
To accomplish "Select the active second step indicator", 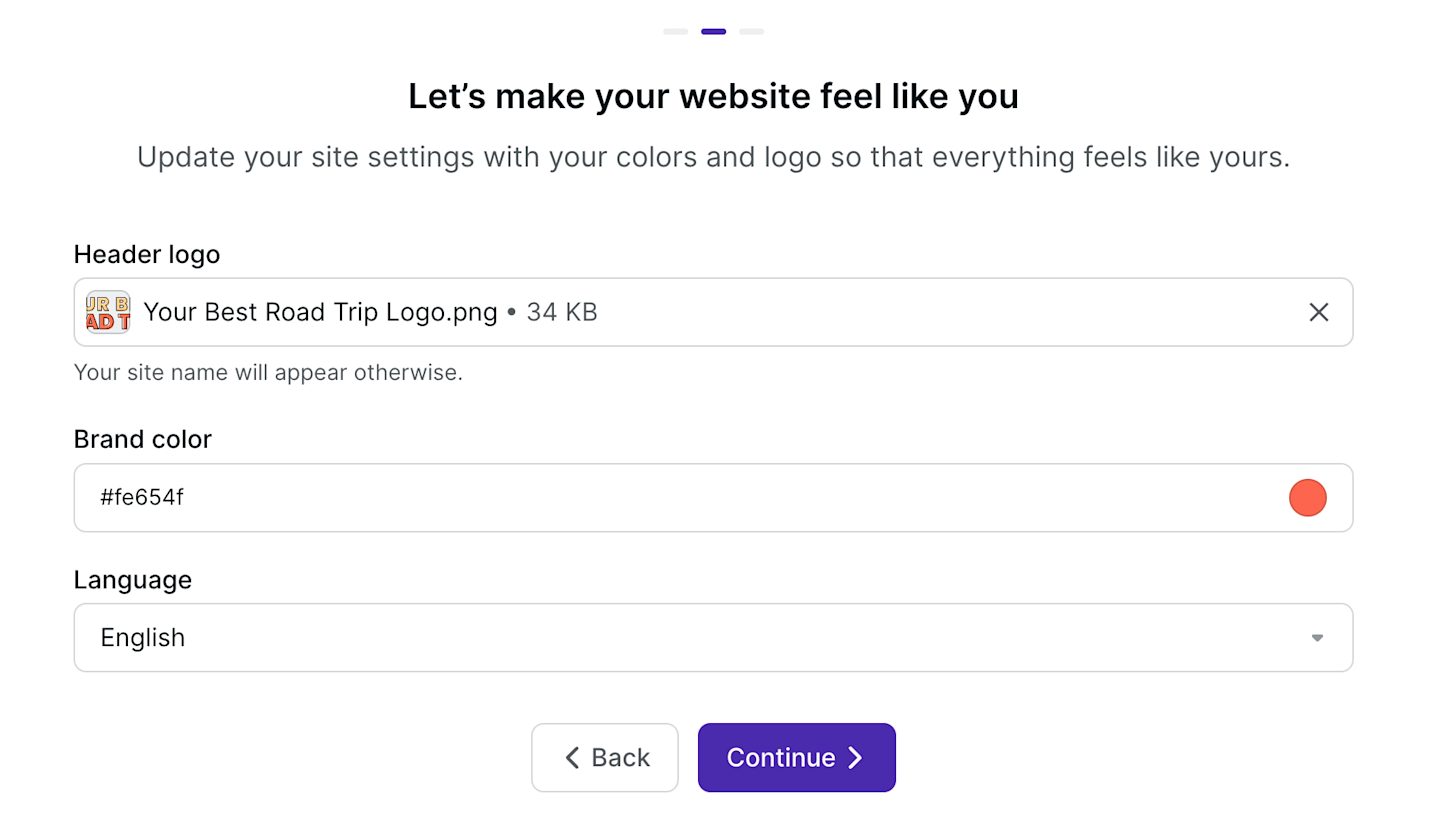I will click(x=713, y=32).
